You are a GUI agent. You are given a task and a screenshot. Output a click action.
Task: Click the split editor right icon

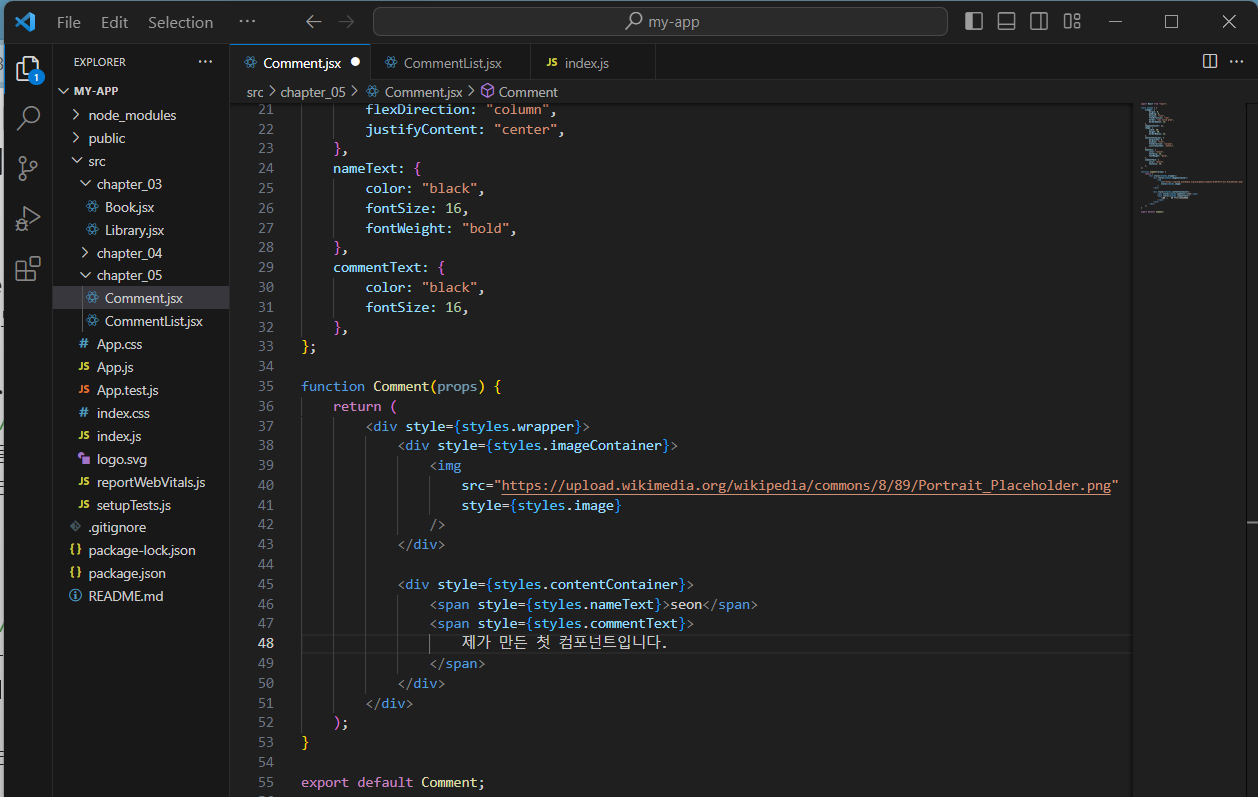1209,62
